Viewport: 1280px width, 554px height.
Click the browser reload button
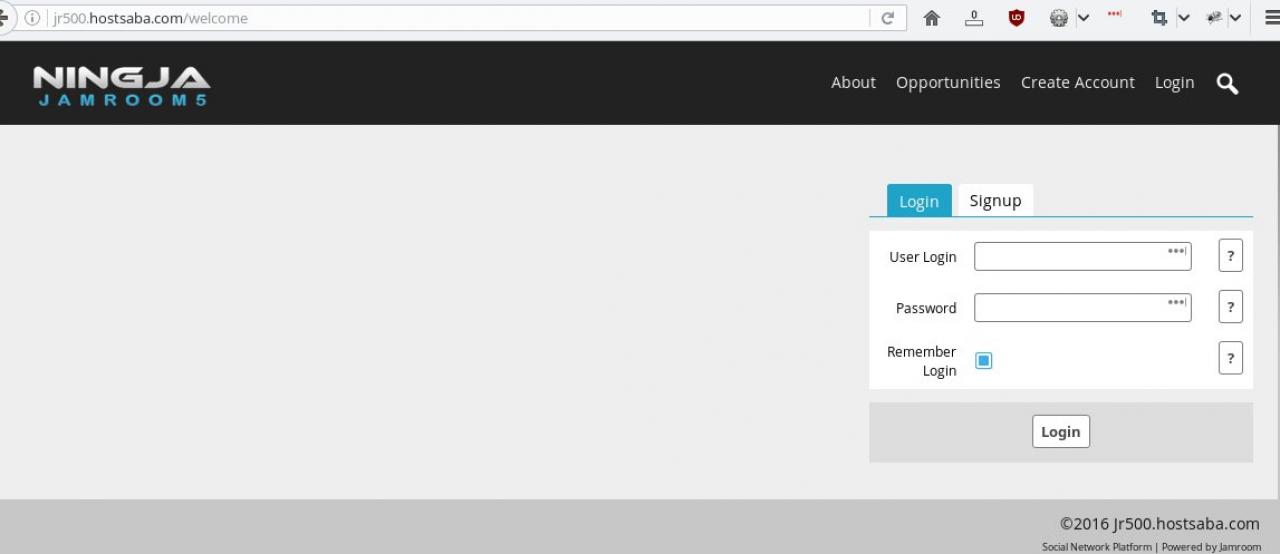coord(887,18)
